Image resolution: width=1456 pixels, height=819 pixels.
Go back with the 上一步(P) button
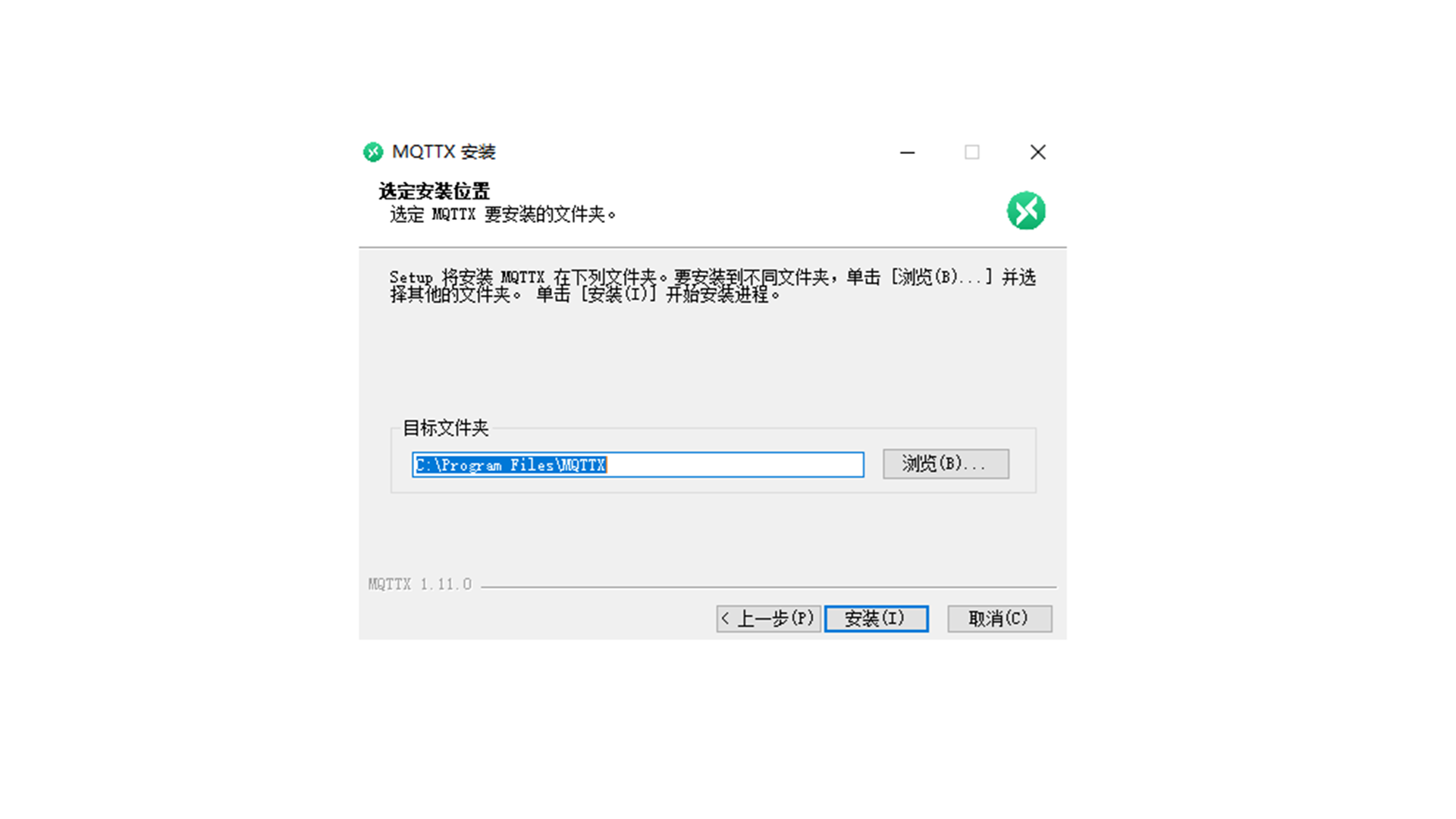(x=768, y=619)
